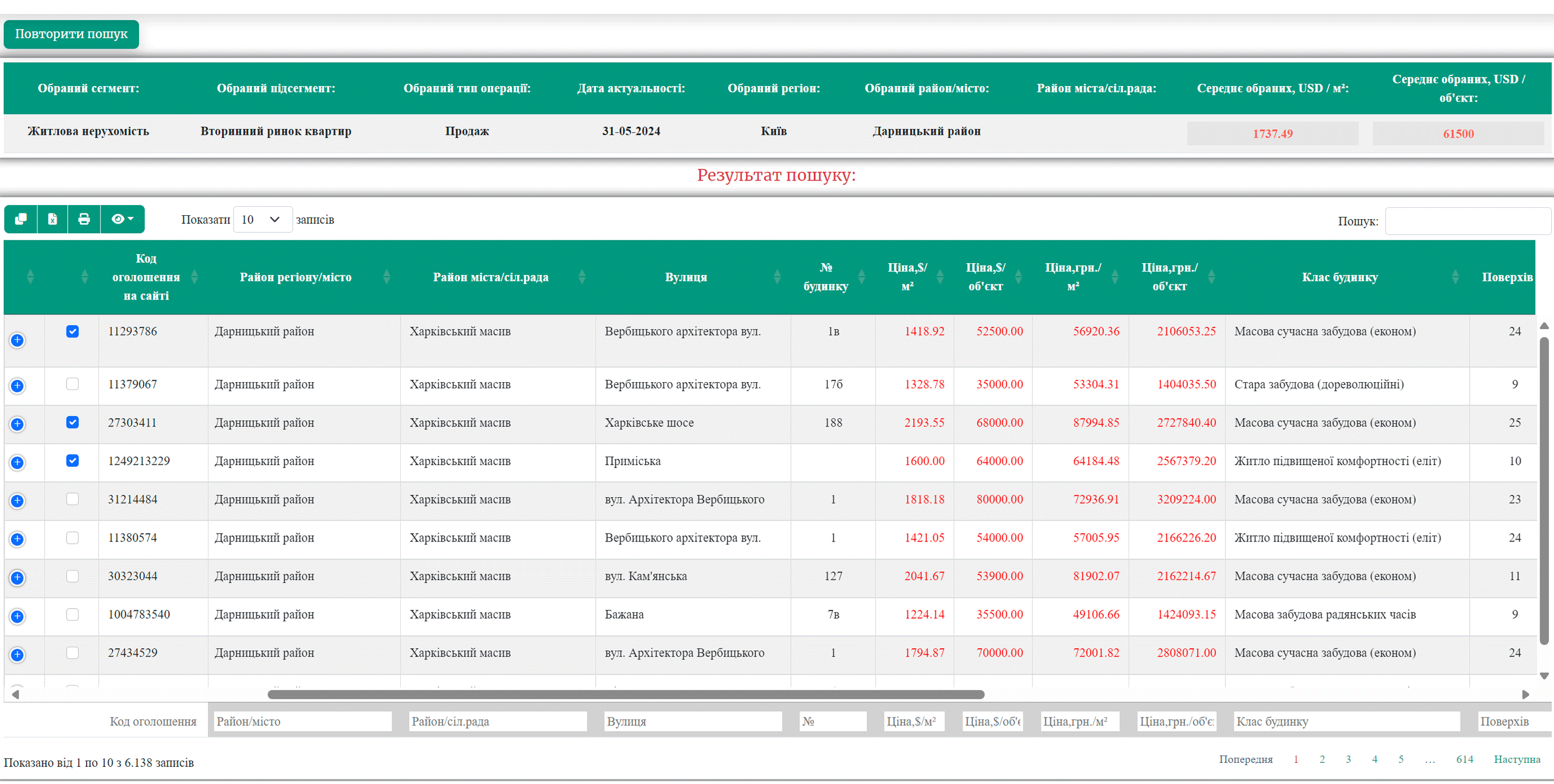Click the Попередня pagination link
The width and height of the screenshot is (1554, 784).
pyautogui.click(x=1246, y=759)
